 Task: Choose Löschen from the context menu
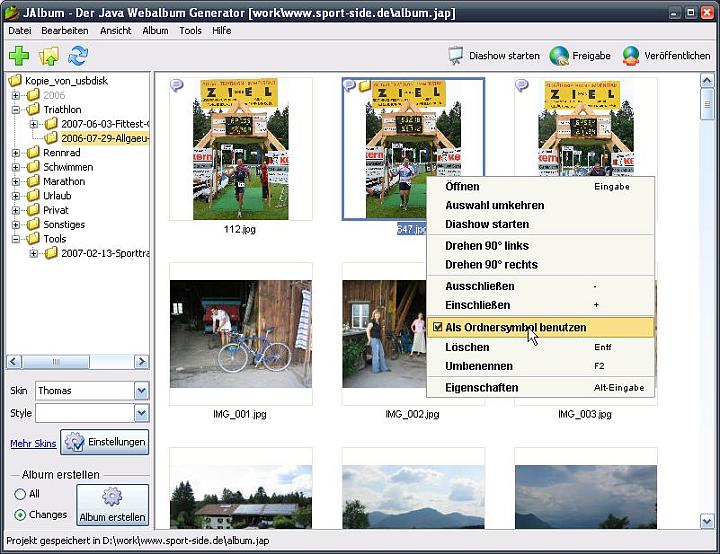tap(540, 347)
